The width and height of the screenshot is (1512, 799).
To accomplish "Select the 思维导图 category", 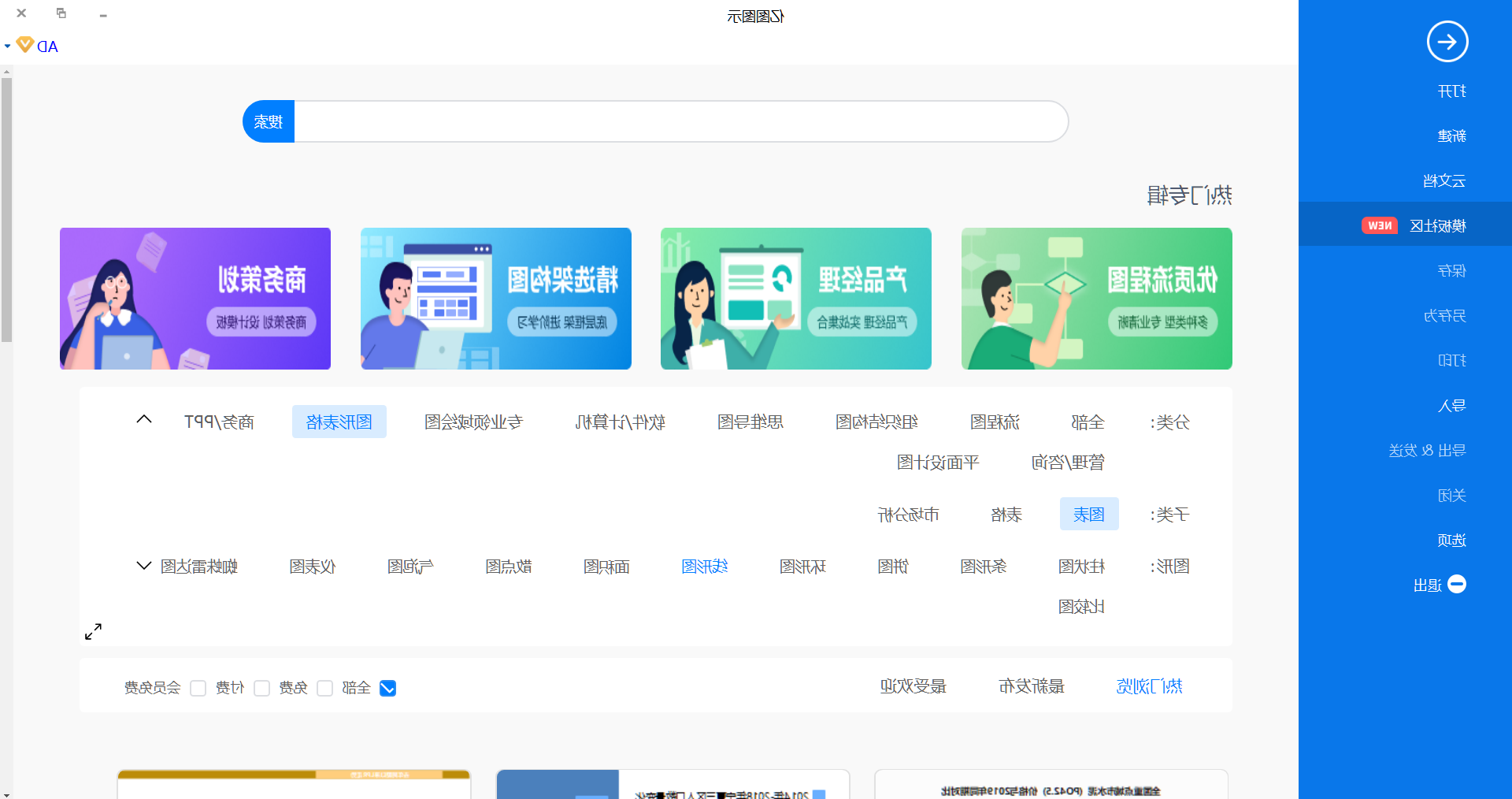I will (750, 422).
